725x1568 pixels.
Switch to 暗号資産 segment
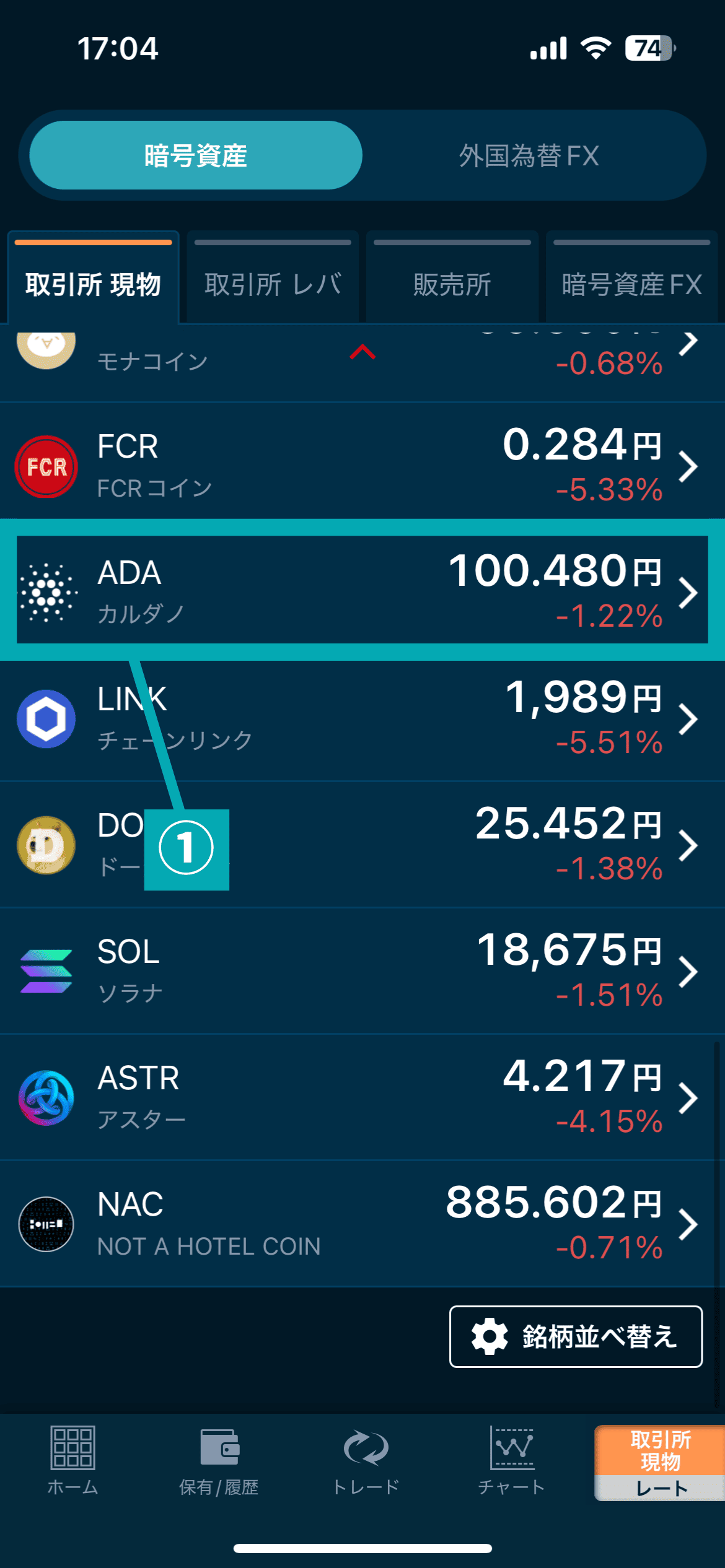point(196,155)
